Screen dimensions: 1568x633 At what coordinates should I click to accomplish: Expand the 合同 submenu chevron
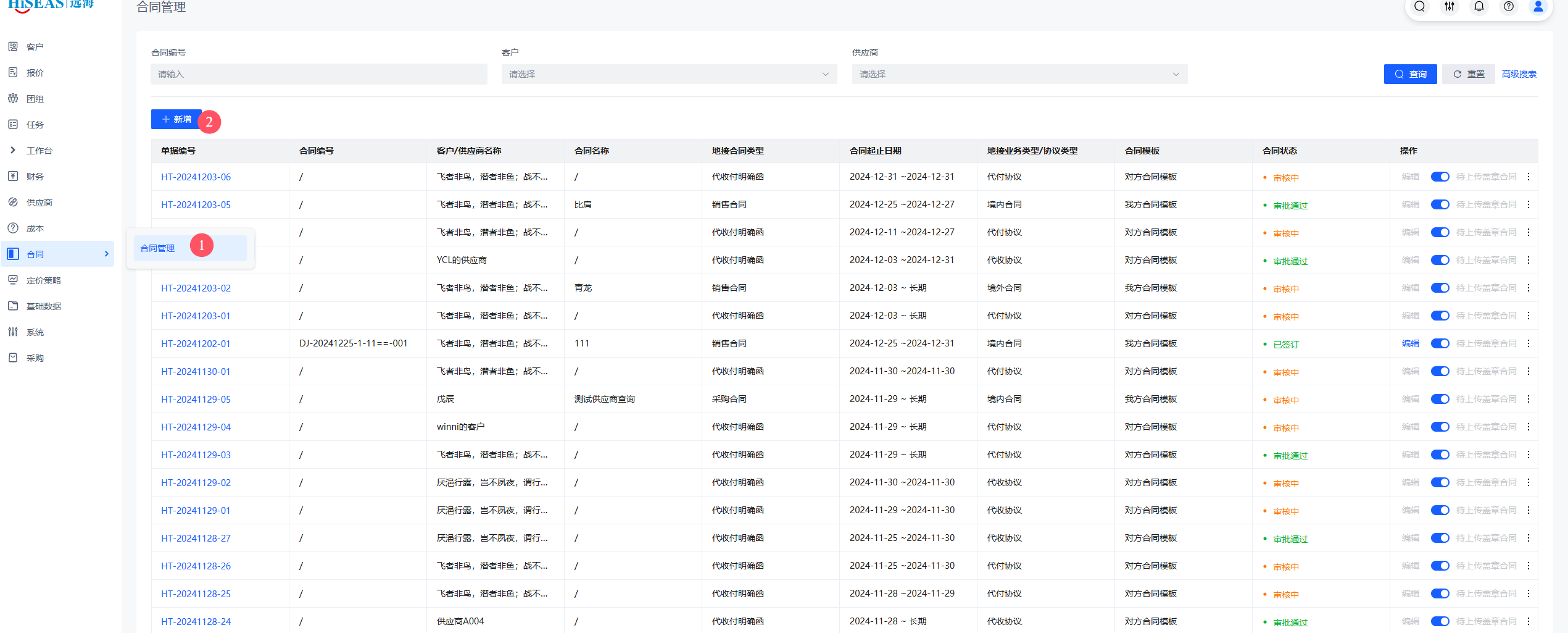pyautogui.click(x=106, y=254)
